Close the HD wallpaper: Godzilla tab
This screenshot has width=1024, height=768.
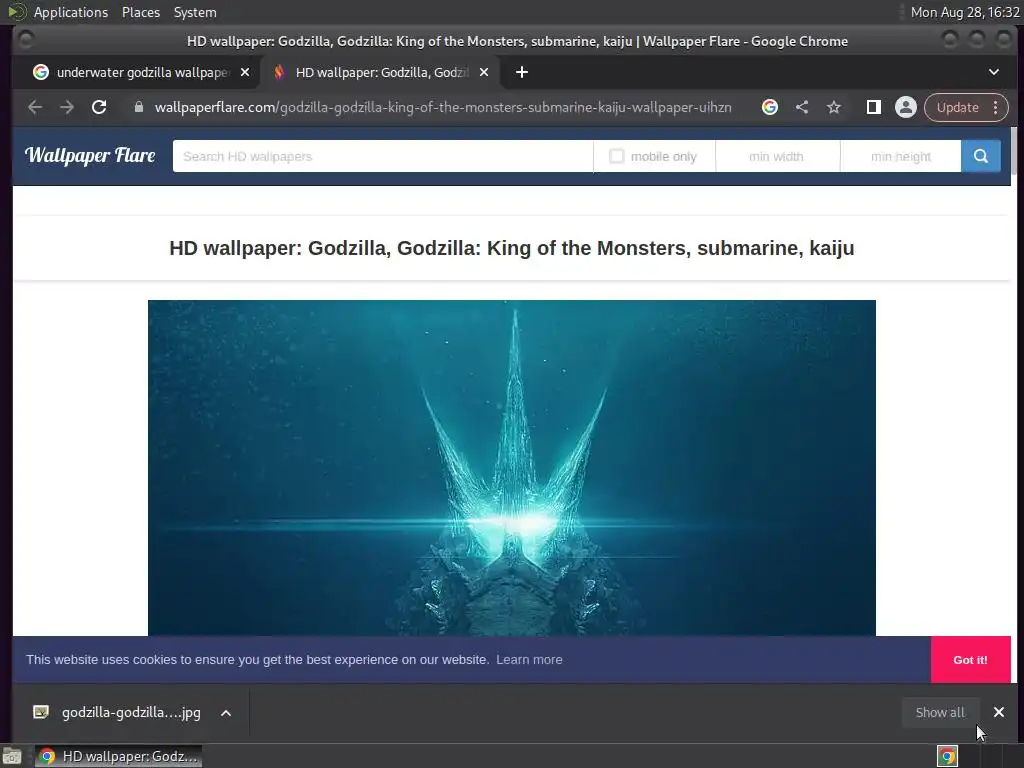(484, 72)
